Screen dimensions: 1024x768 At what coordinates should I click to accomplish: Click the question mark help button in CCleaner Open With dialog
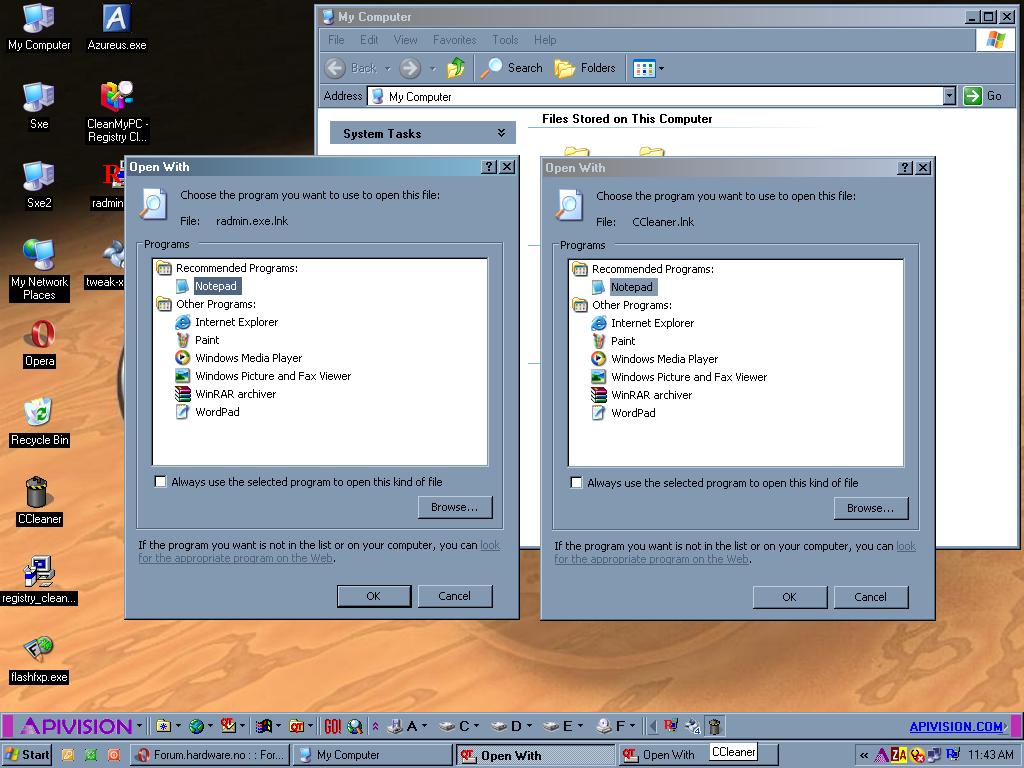coord(904,168)
